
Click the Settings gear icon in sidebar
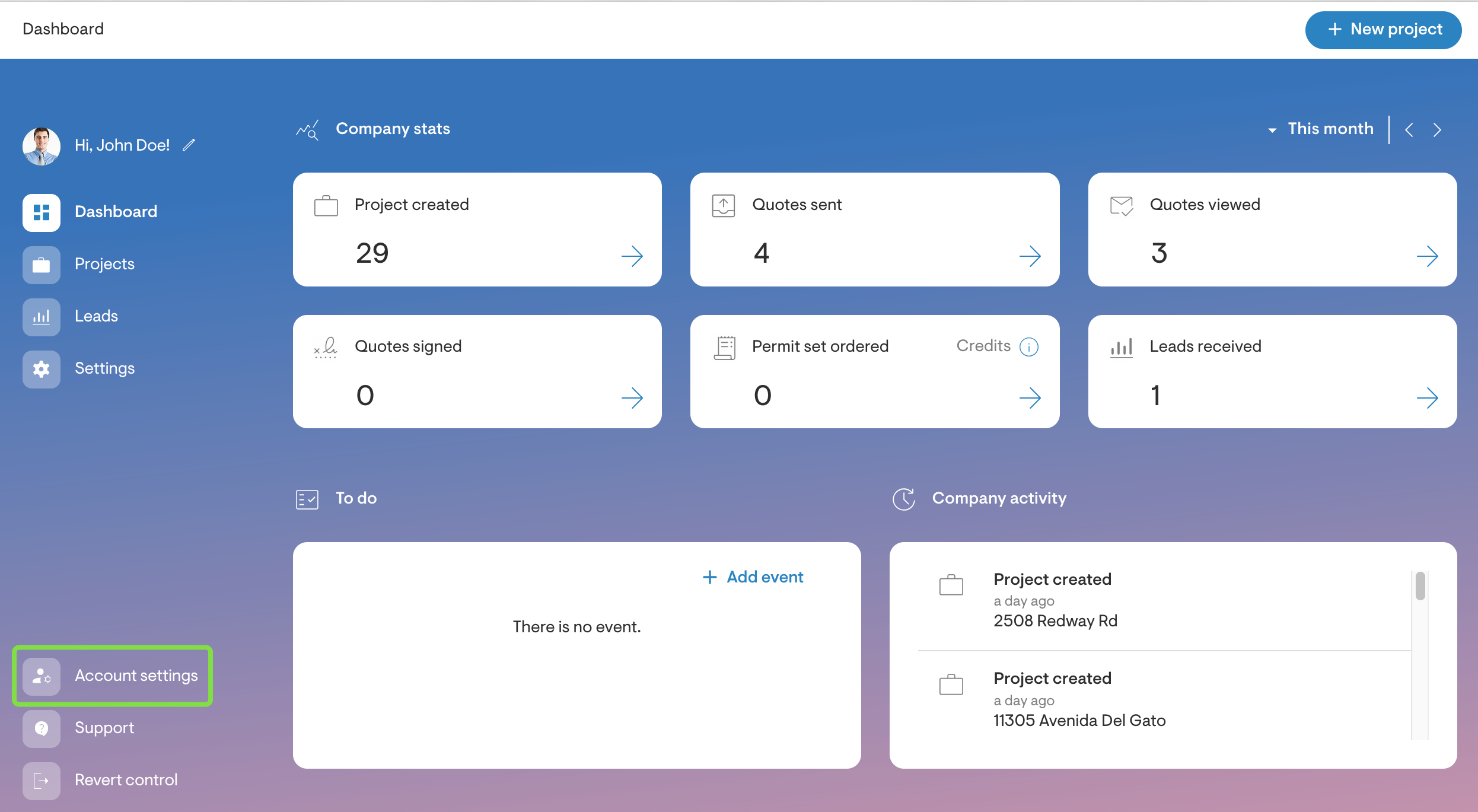[41, 368]
